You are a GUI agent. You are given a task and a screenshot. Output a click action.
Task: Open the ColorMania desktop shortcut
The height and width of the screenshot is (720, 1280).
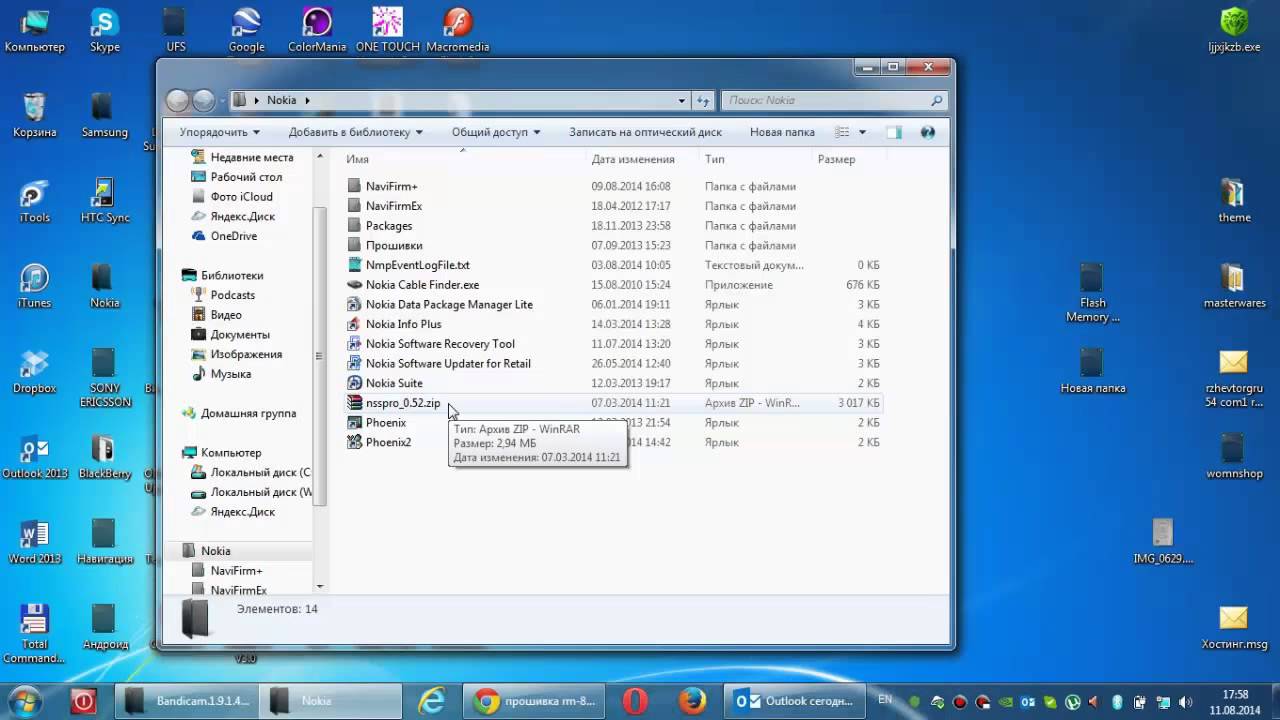click(x=316, y=29)
